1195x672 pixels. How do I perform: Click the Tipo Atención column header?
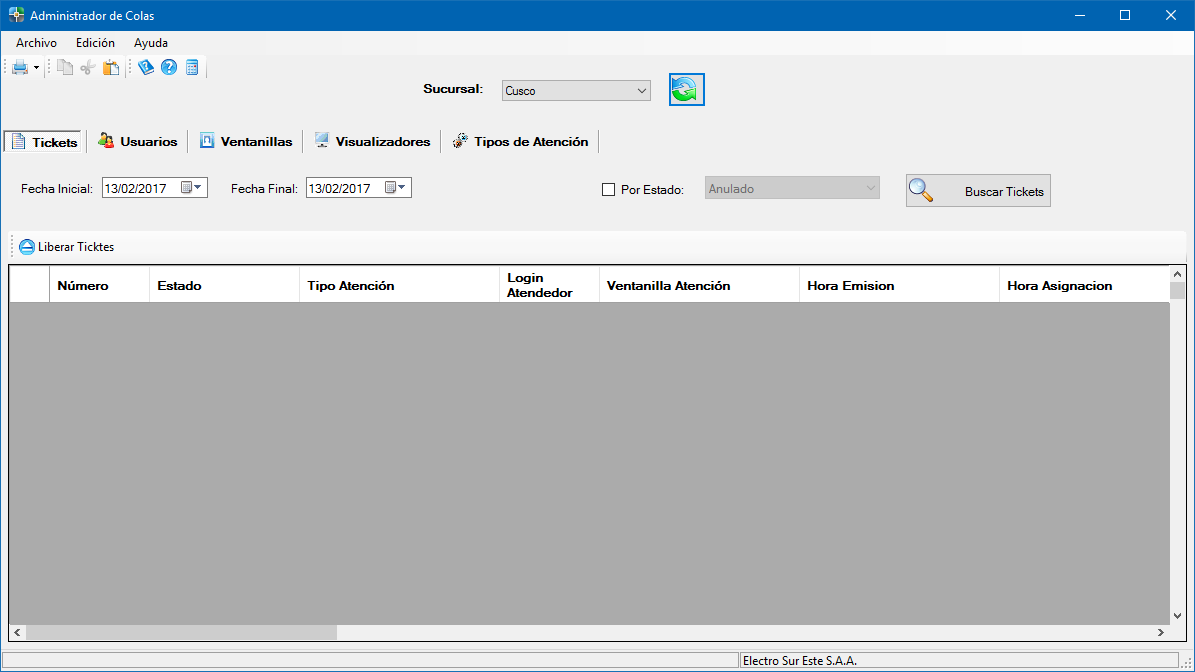399,285
